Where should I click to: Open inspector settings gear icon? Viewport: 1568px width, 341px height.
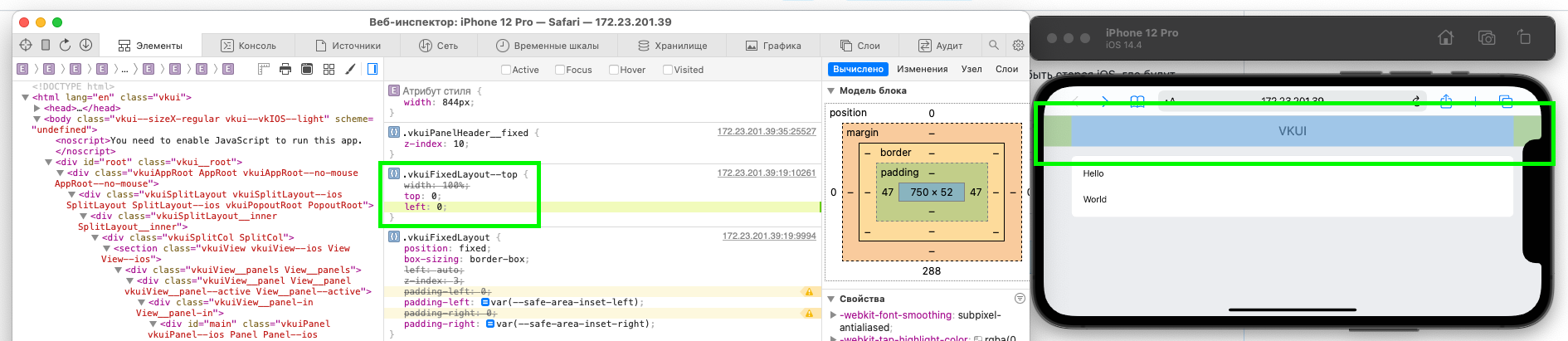click(x=1018, y=45)
